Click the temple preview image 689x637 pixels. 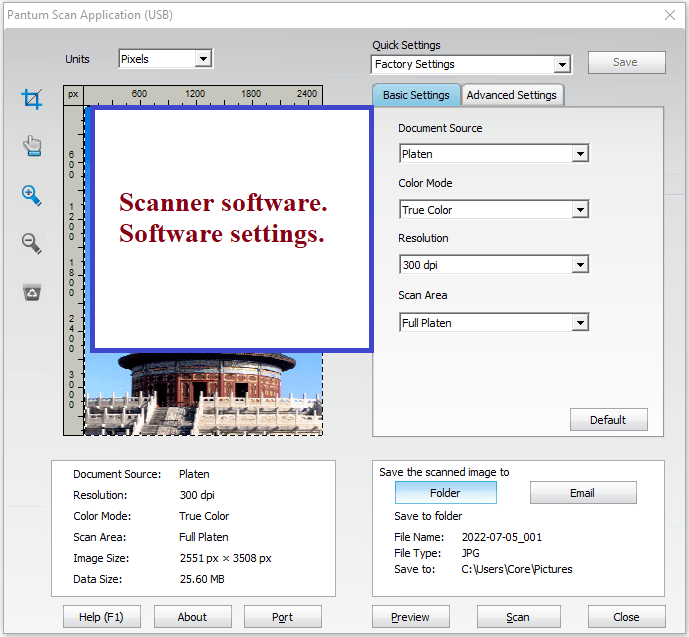tap(203, 392)
